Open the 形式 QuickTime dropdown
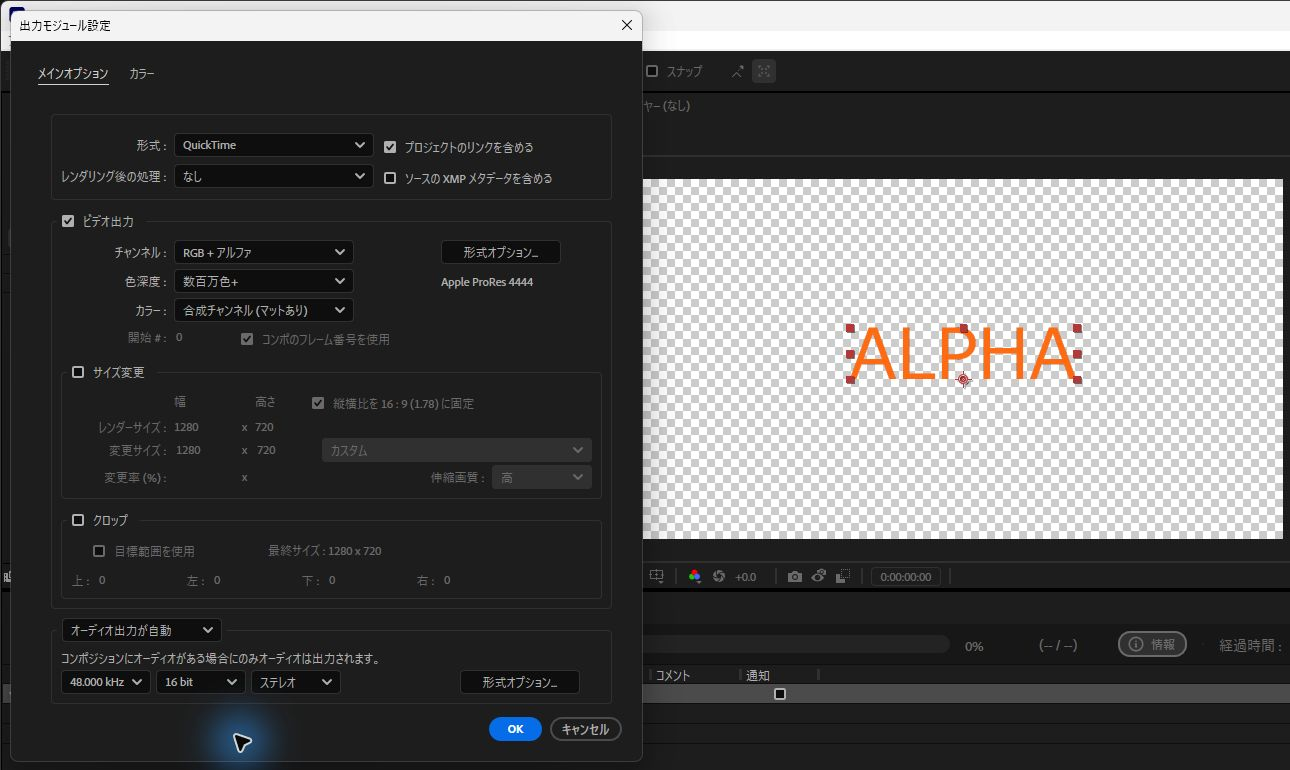This screenshot has height=770, width=1290. click(x=274, y=145)
